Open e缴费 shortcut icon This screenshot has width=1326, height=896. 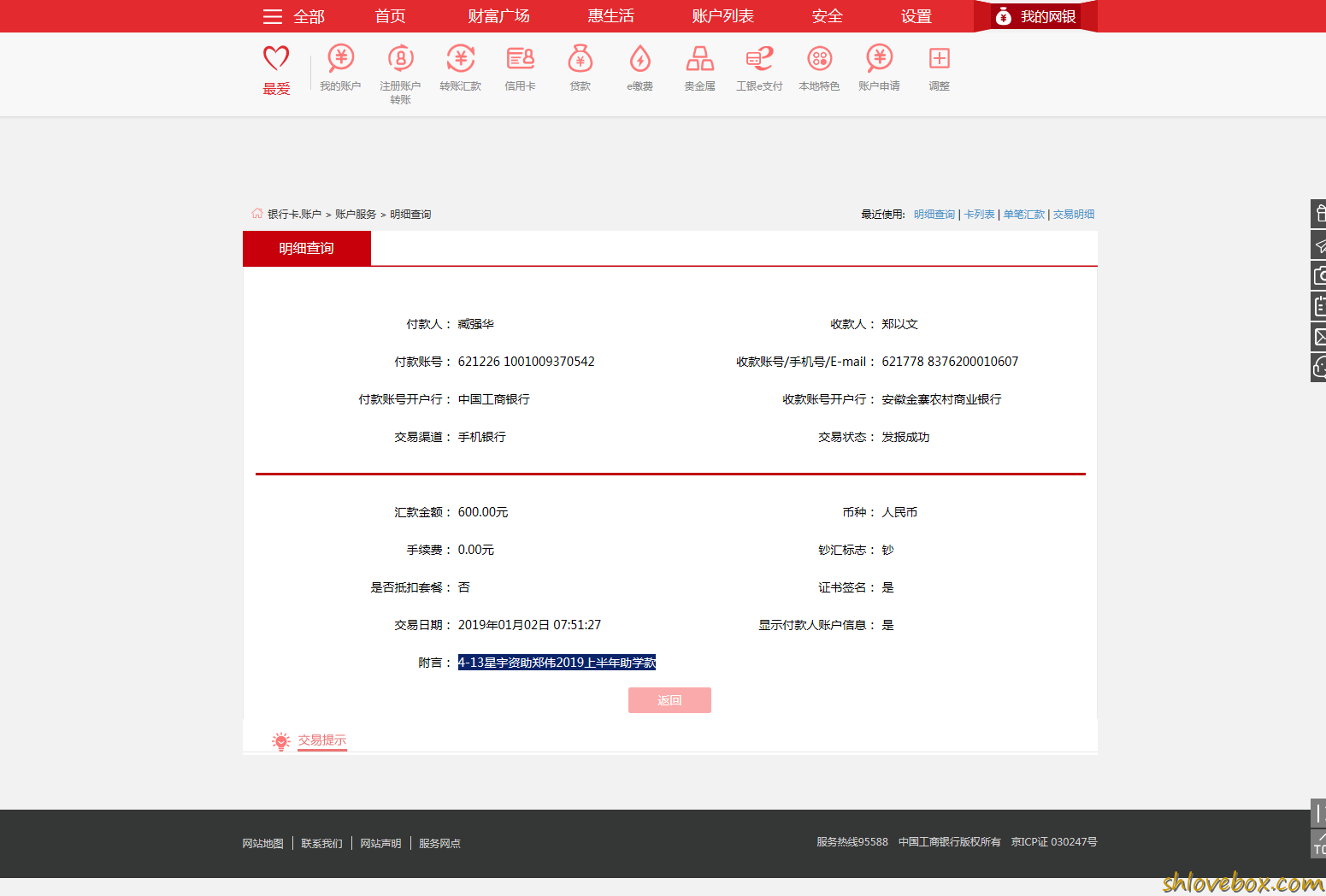640,58
